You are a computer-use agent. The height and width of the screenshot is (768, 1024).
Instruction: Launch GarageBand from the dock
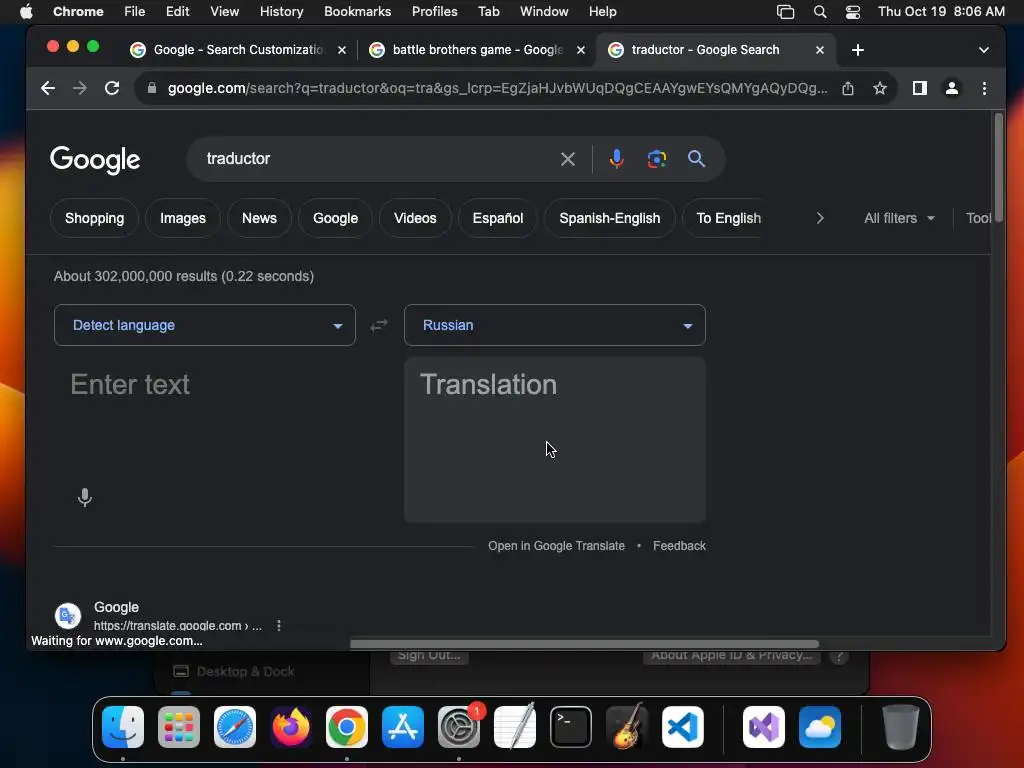tap(627, 727)
